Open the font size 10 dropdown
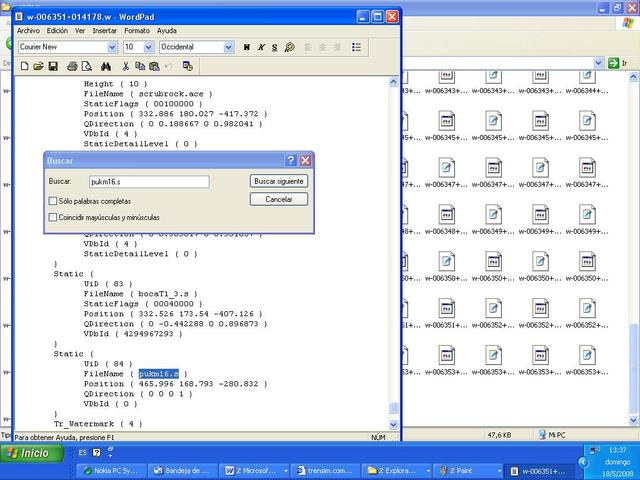Screen dimensions: 640x480 click(149, 47)
